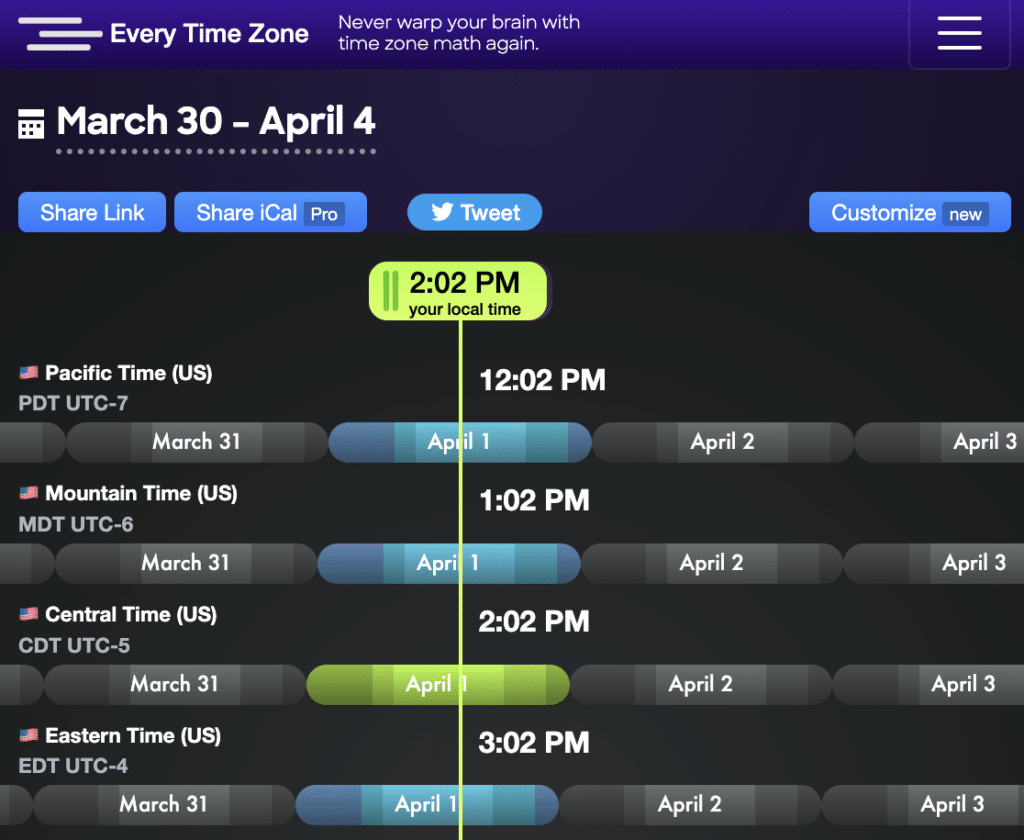Grab the 2:02 PM local time handle
Screen dimensions: 1024x840
tap(391, 292)
